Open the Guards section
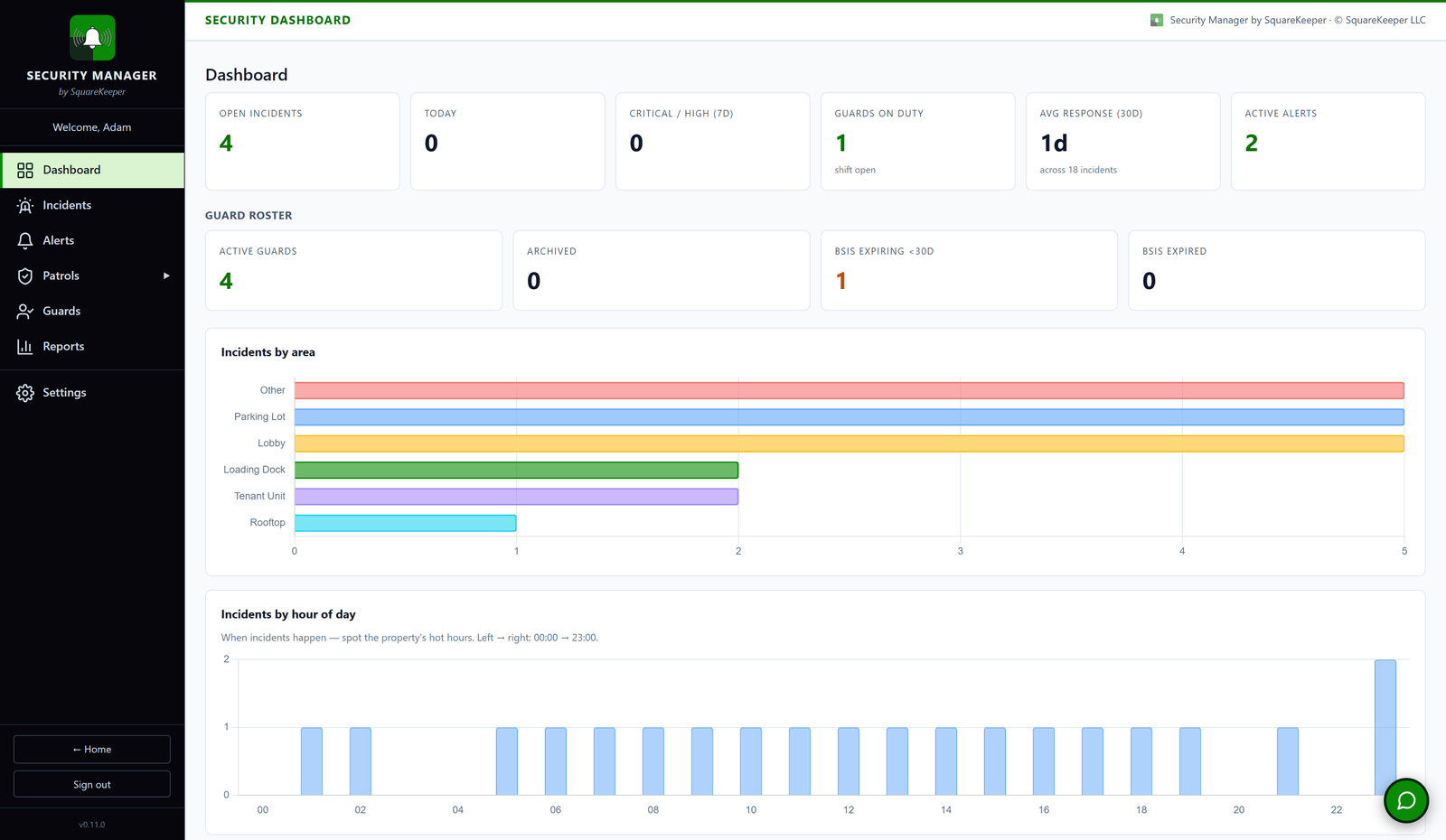The width and height of the screenshot is (1446, 840). 92,311
